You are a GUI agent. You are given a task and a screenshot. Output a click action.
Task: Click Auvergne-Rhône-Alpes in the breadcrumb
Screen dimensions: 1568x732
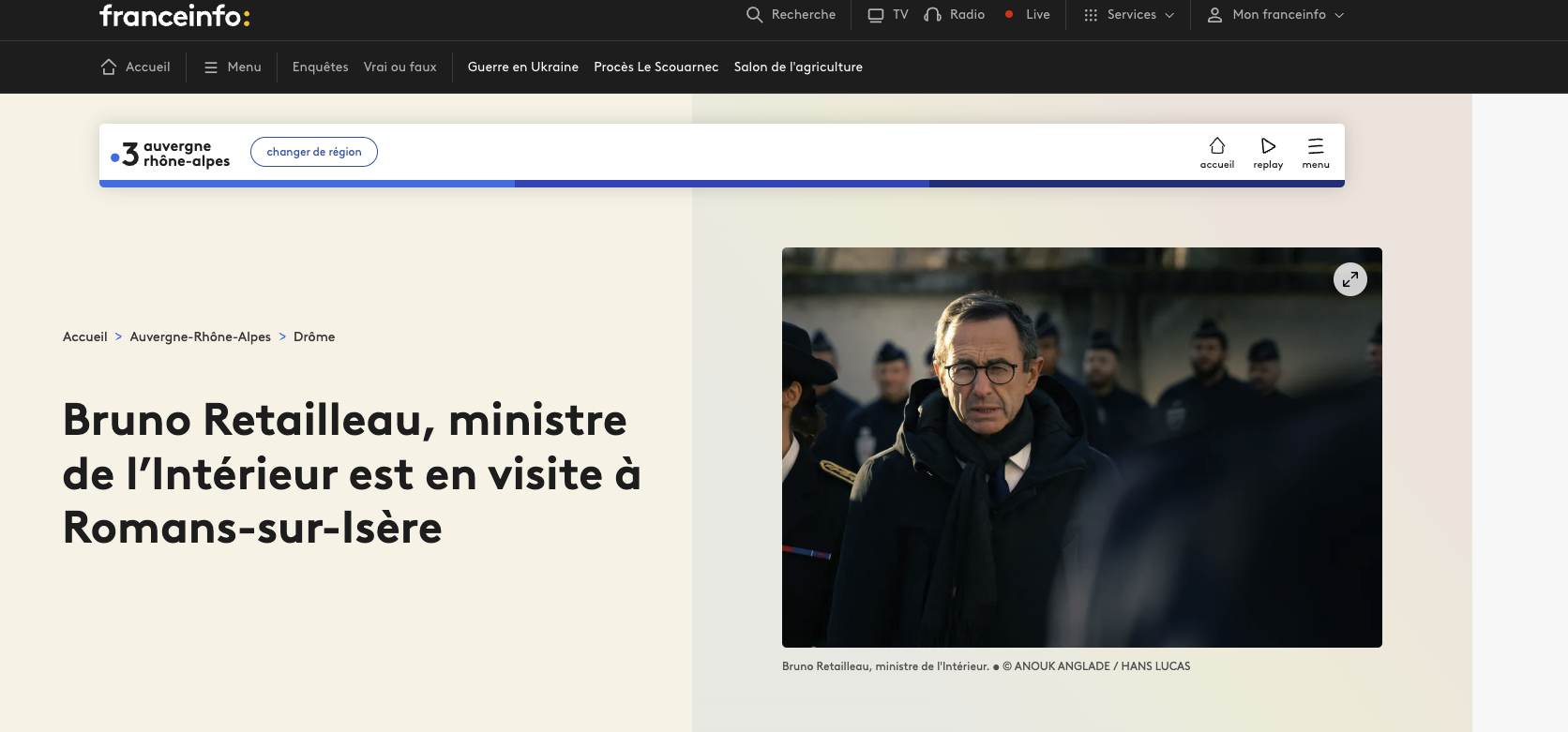200,337
